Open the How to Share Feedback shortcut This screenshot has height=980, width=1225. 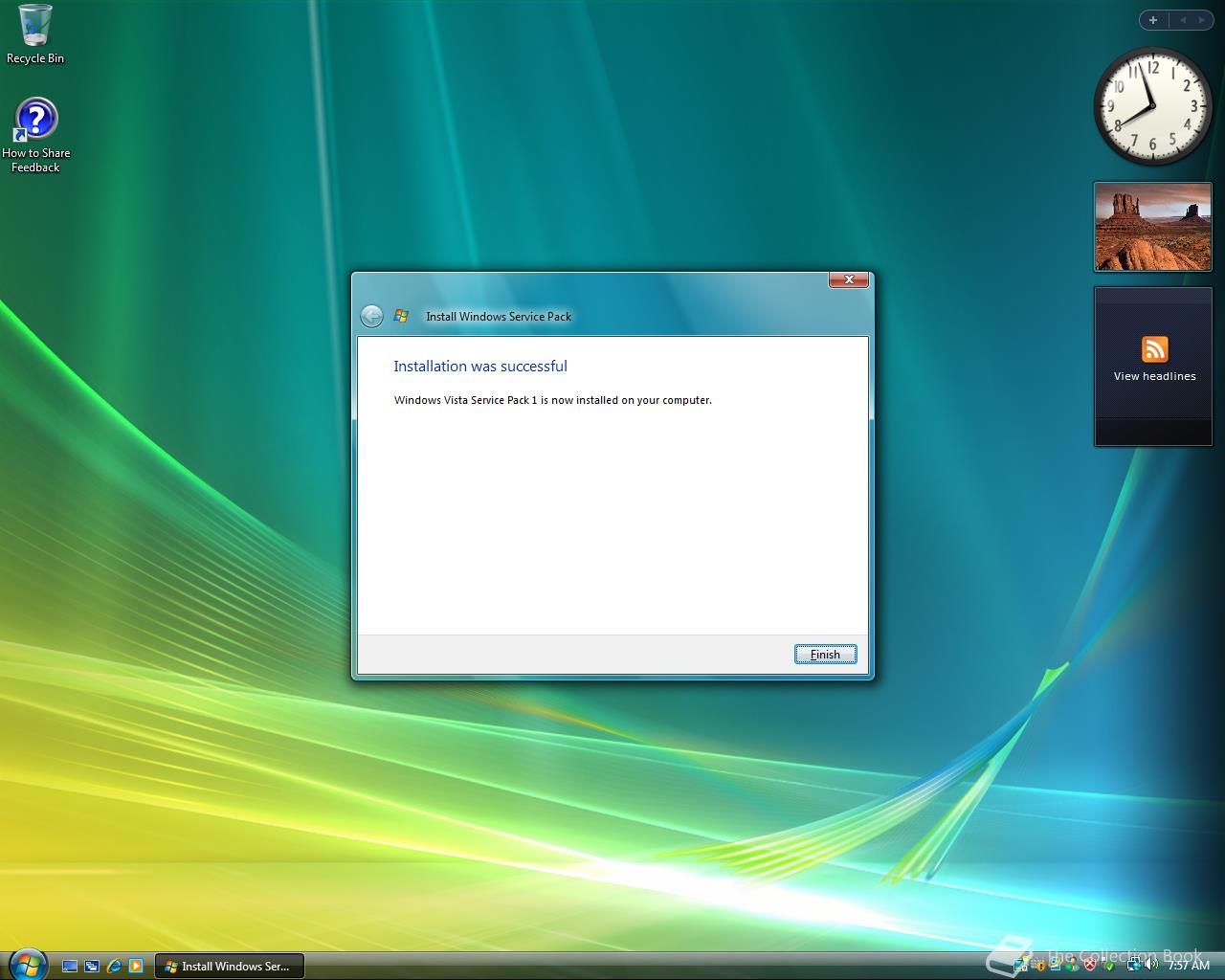(35, 135)
